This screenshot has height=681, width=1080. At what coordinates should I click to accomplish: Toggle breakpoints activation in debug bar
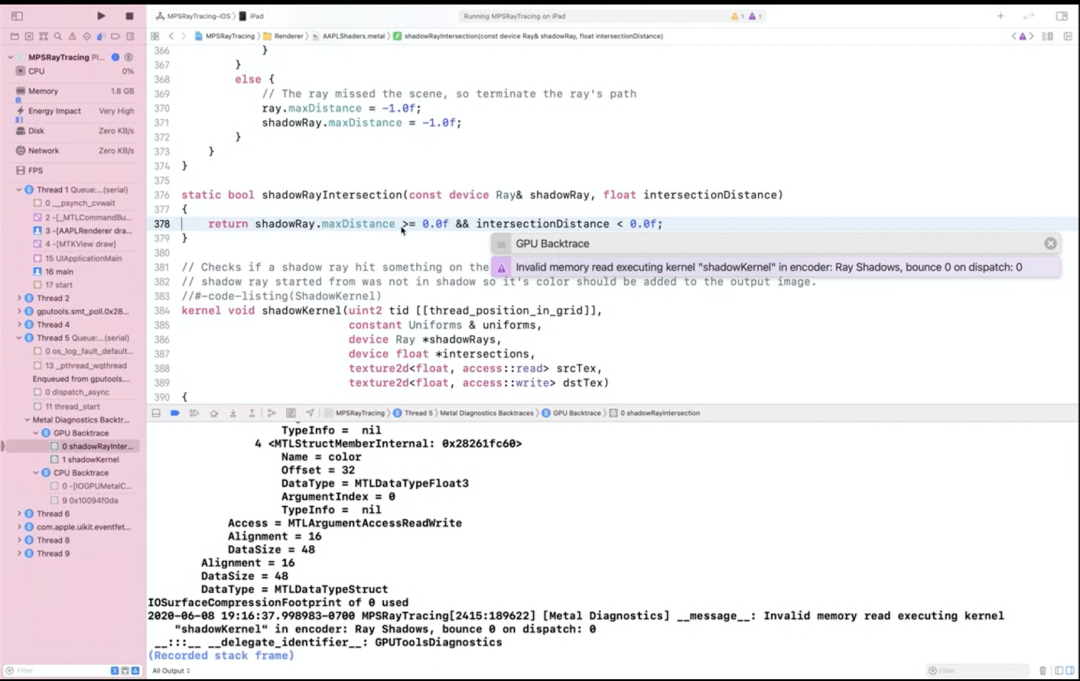coord(175,413)
